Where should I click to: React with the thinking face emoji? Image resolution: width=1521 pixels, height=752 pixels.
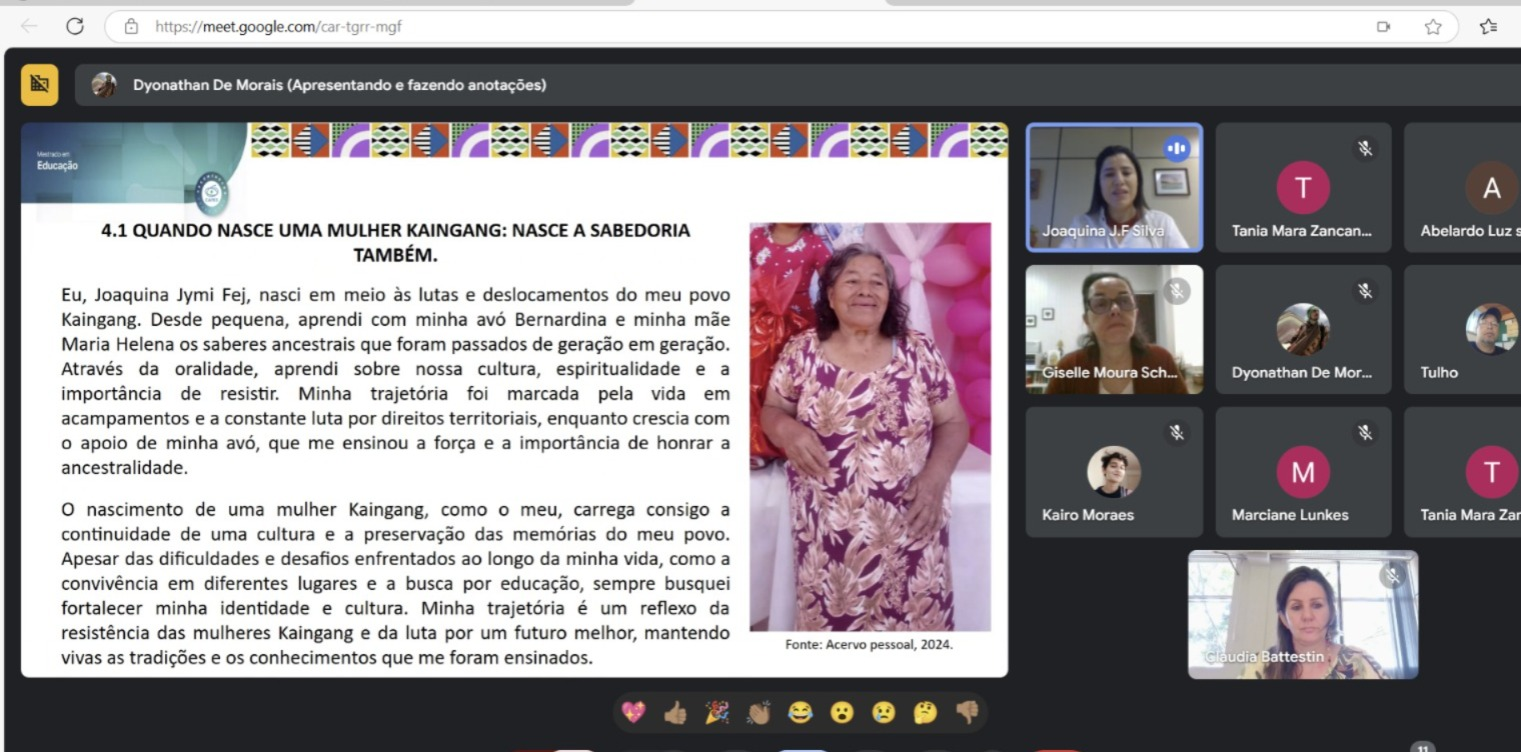pos(925,712)
